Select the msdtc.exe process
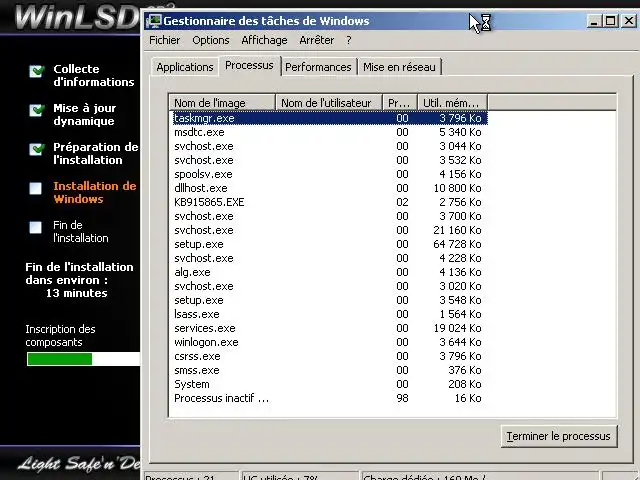The height and width of the screenshot is (480, 640). tap(330, 132)
